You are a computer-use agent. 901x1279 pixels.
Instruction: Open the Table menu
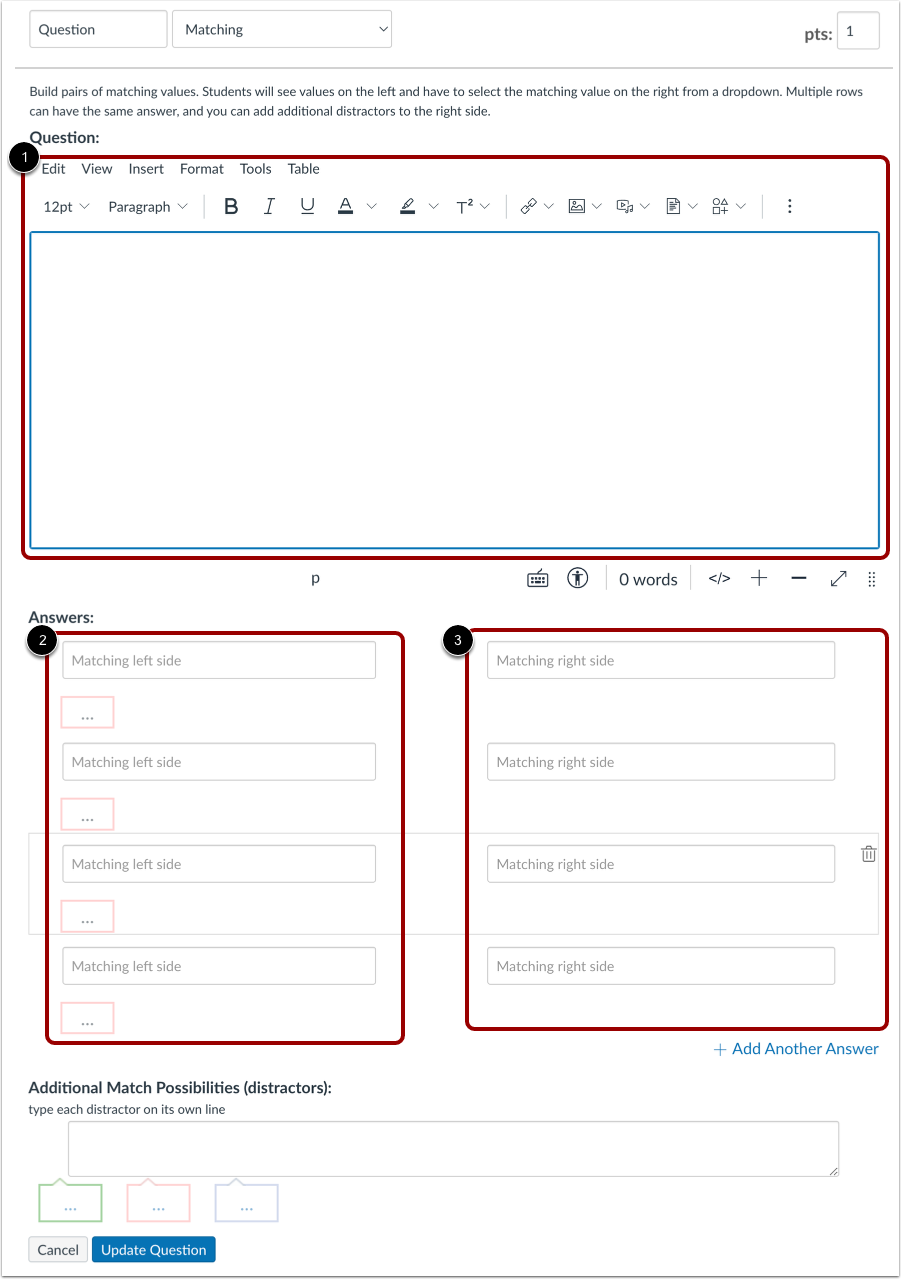coord(303,169)
